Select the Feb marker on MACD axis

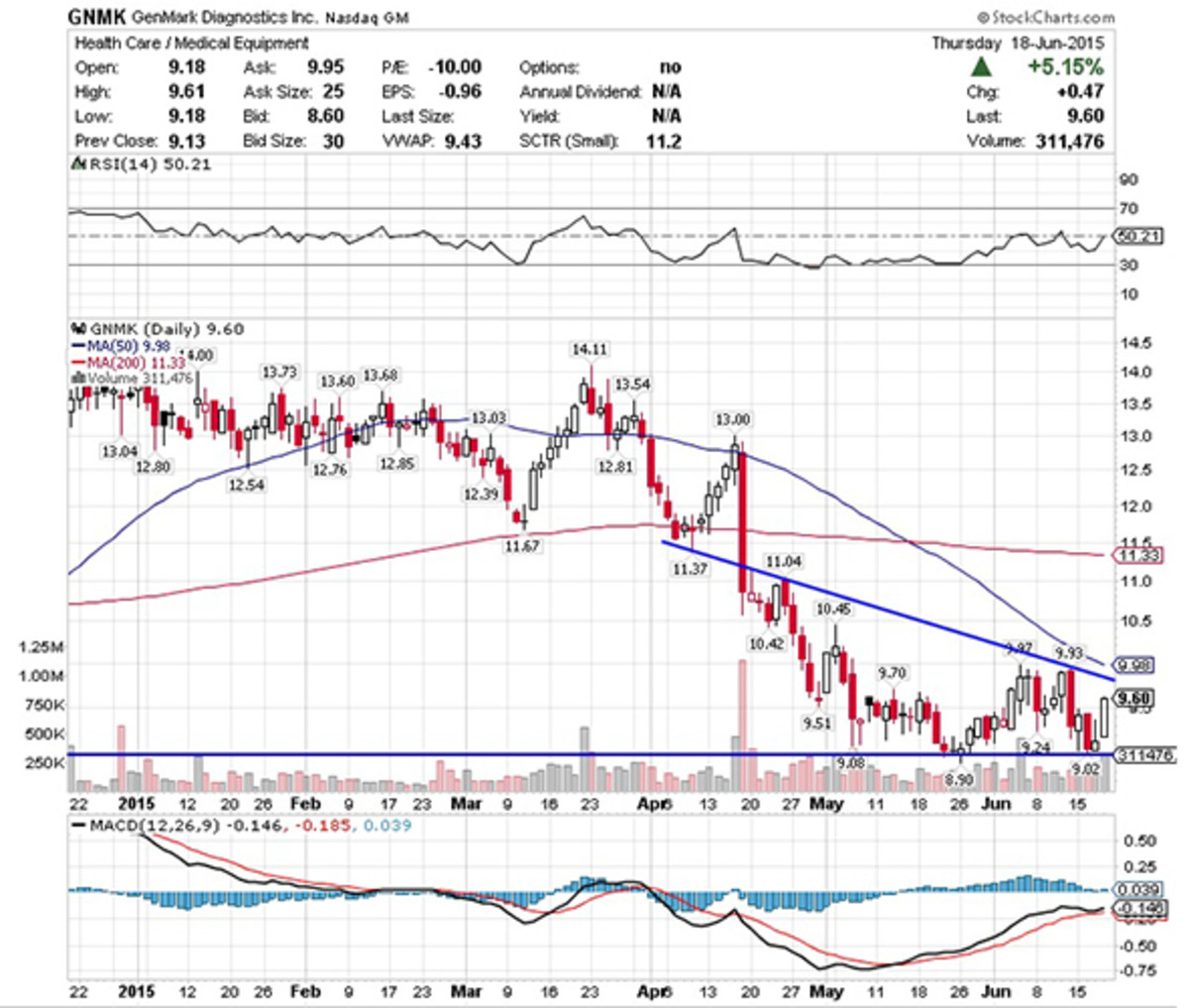(x=305, y=991)
